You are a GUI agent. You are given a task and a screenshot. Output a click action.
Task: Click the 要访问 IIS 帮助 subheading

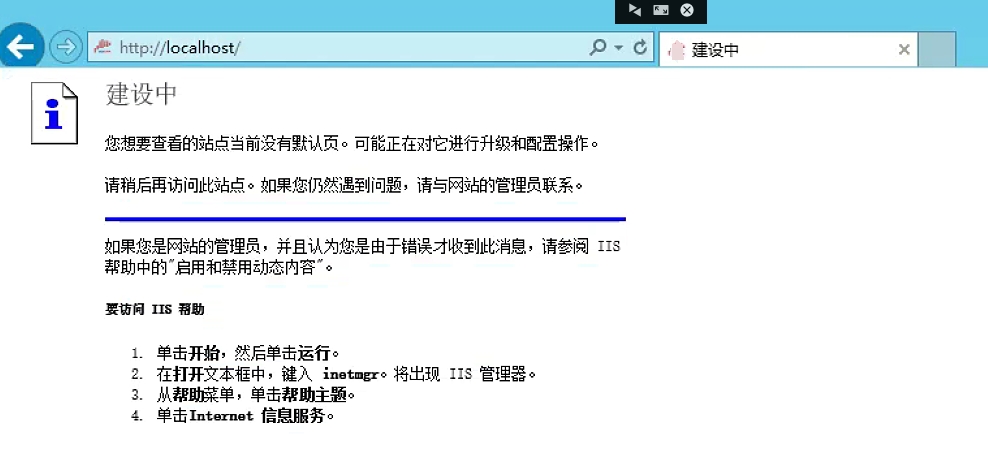(155, 309)
